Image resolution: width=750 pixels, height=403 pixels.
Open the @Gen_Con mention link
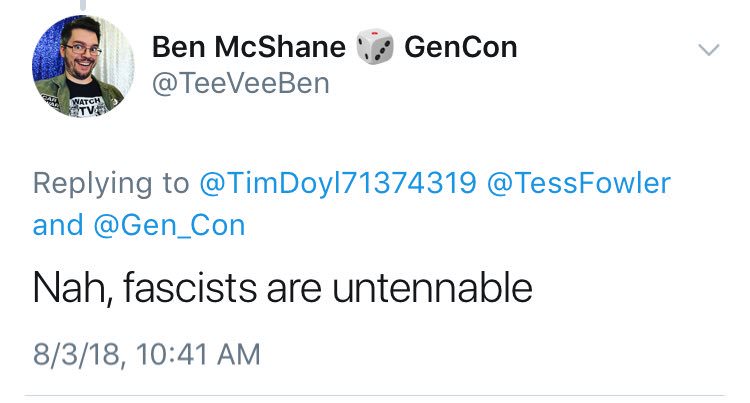169,226
